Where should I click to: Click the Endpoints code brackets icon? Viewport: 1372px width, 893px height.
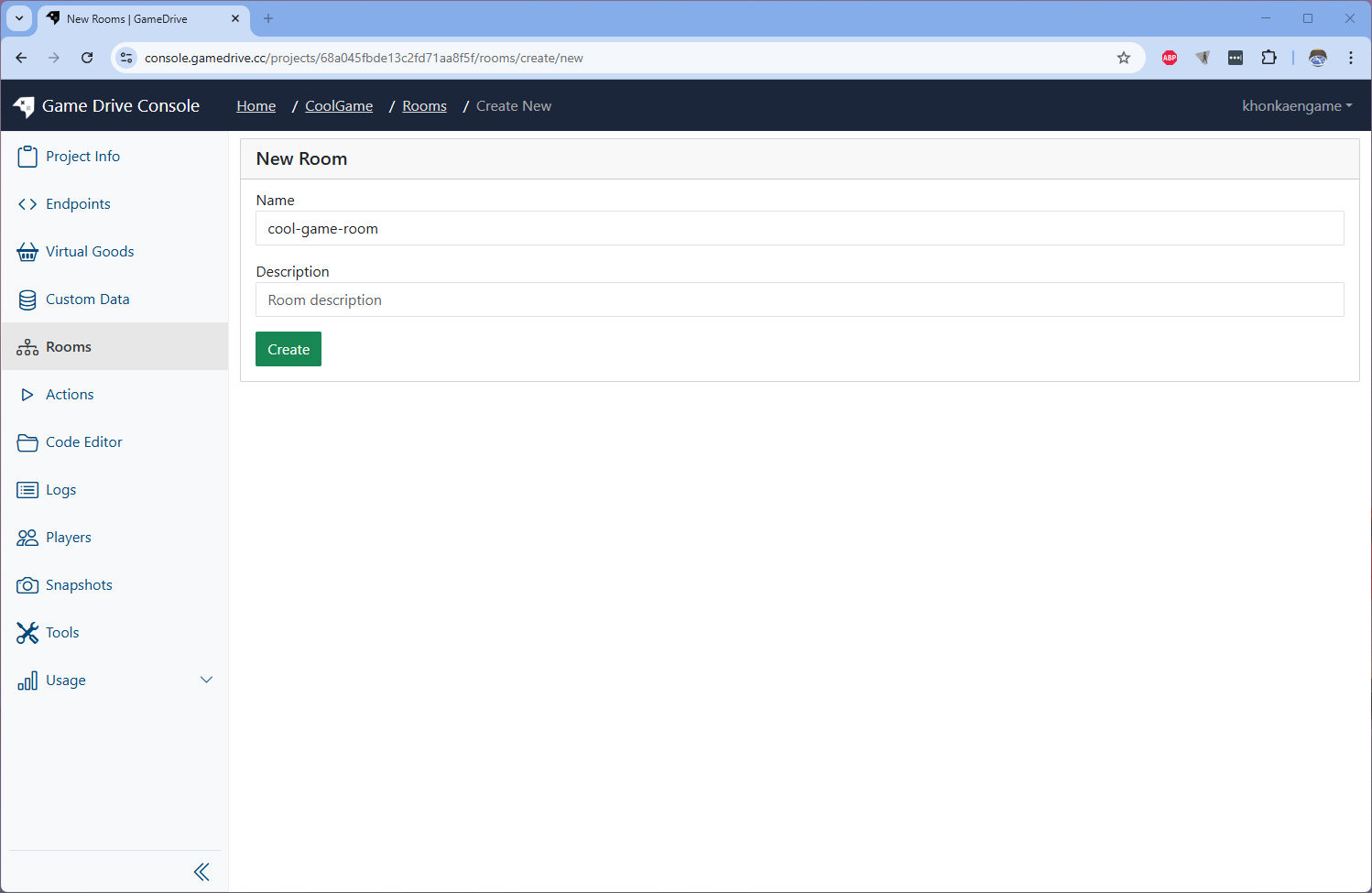coord(27,204)
